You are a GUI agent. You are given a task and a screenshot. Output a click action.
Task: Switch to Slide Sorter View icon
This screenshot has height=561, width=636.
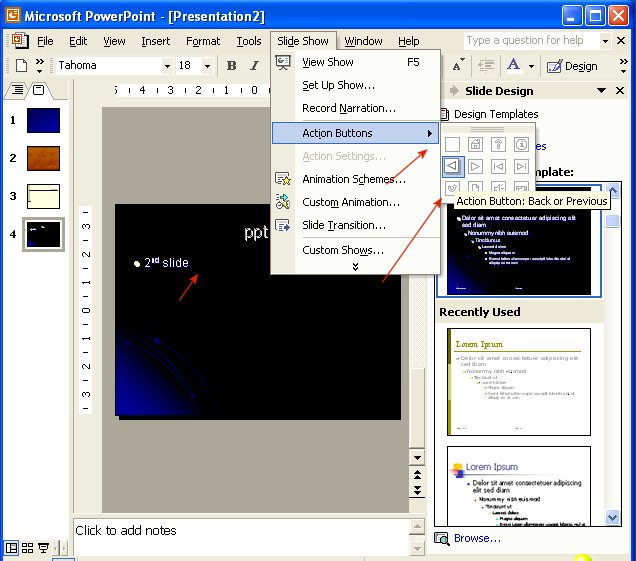point(28,548)
